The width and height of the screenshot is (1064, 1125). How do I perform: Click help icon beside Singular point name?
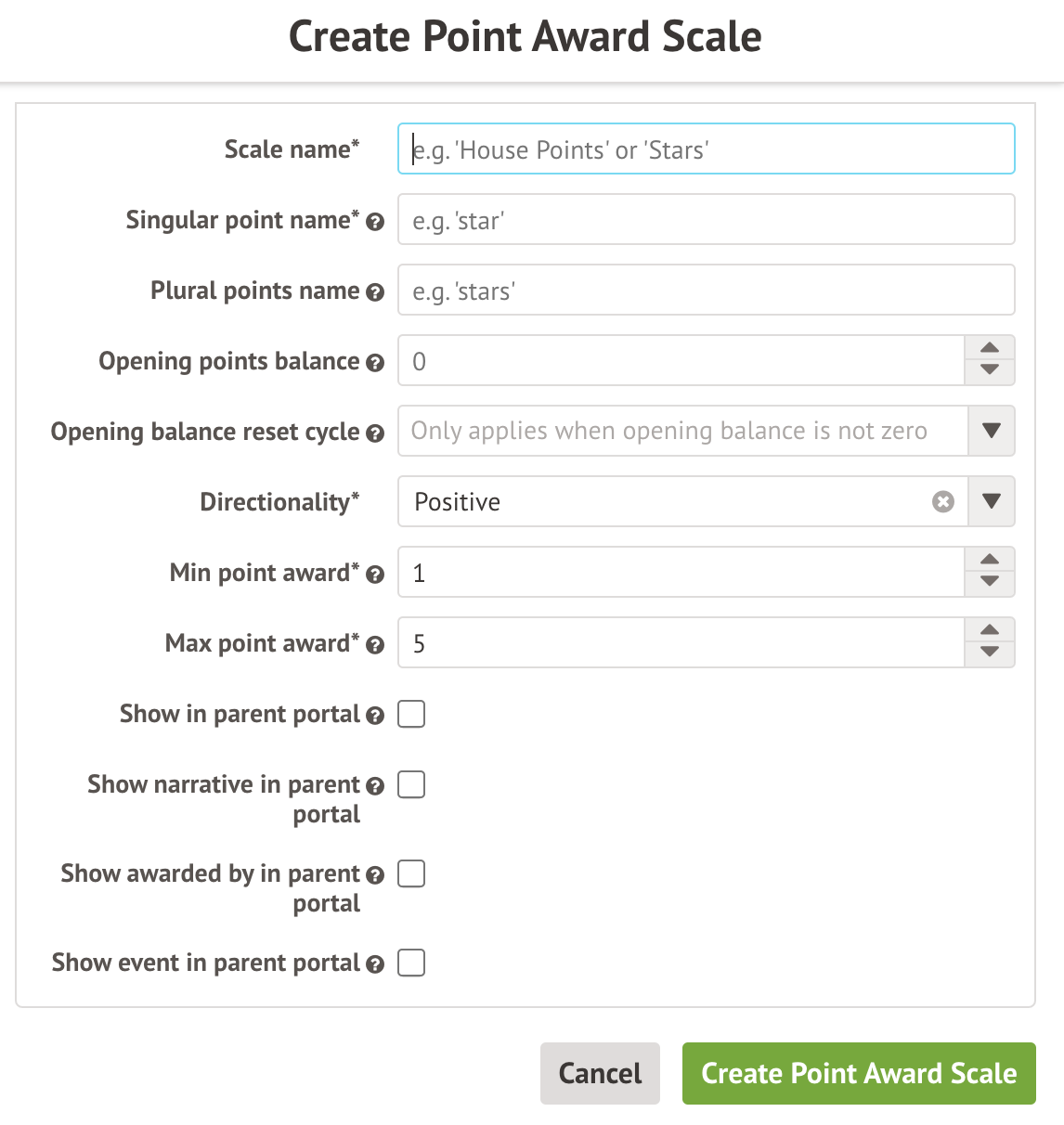coord(375,222)
